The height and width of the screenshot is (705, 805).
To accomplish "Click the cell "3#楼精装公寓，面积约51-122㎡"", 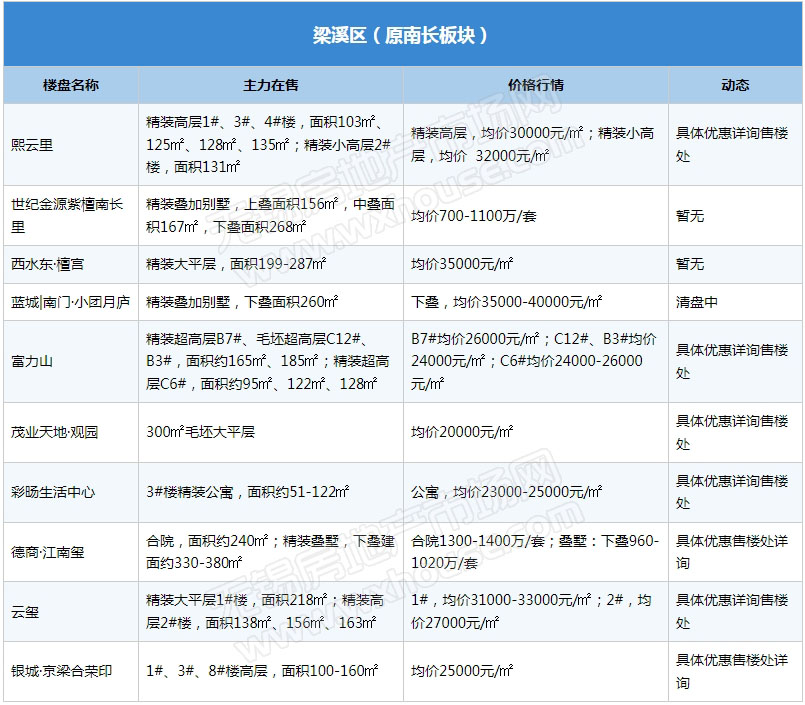I will pos(247,492).
